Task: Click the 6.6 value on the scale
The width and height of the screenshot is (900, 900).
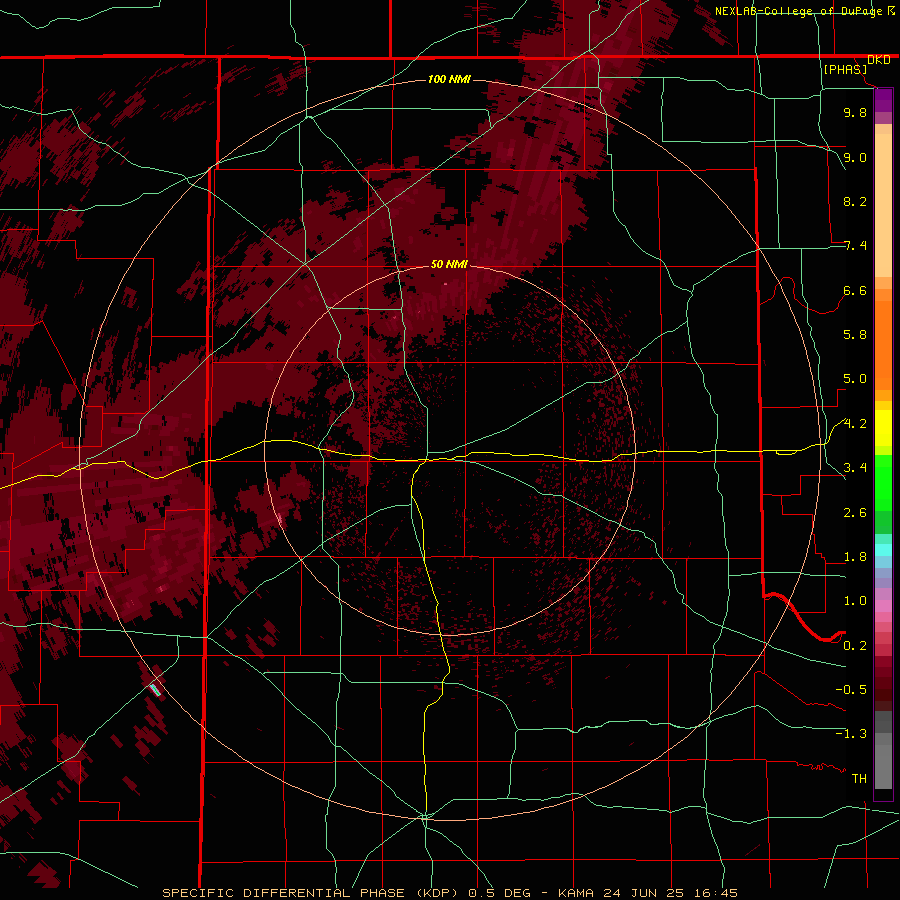Action: [855, 290]
